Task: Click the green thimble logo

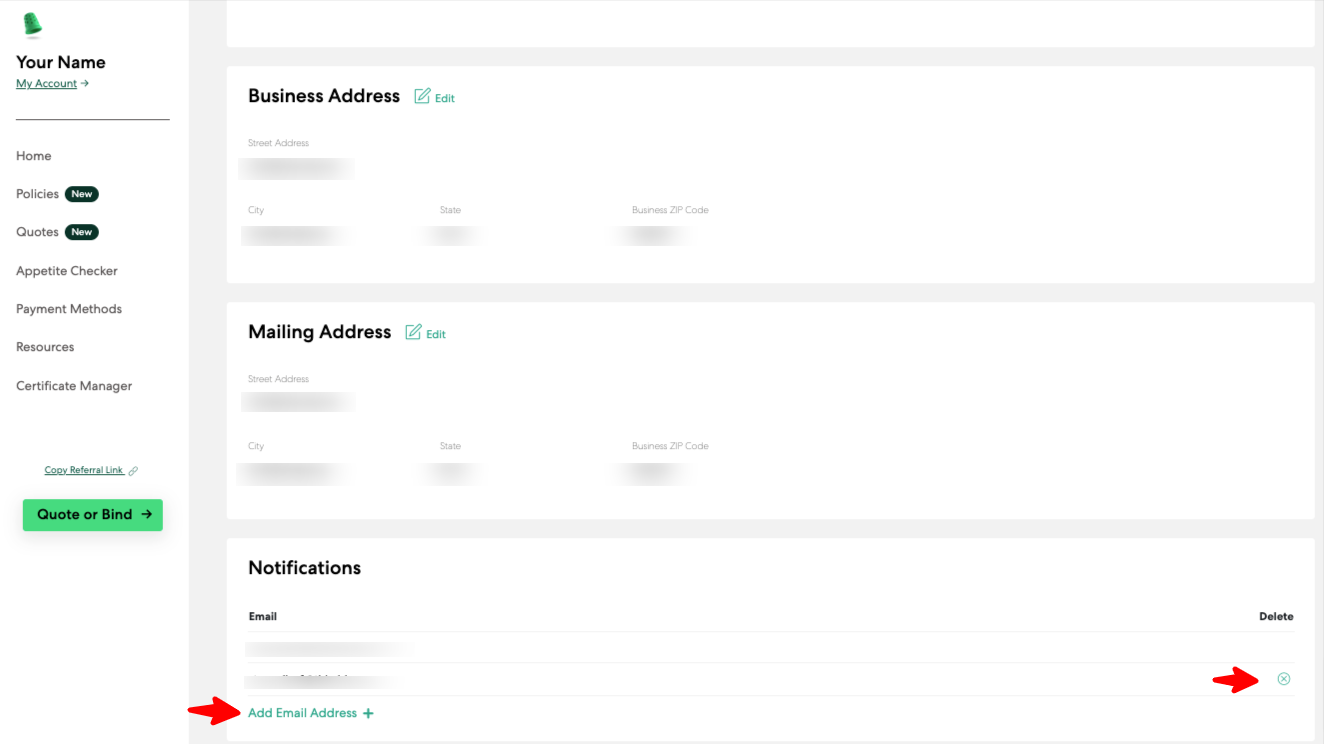Action: tap(32, 25)
